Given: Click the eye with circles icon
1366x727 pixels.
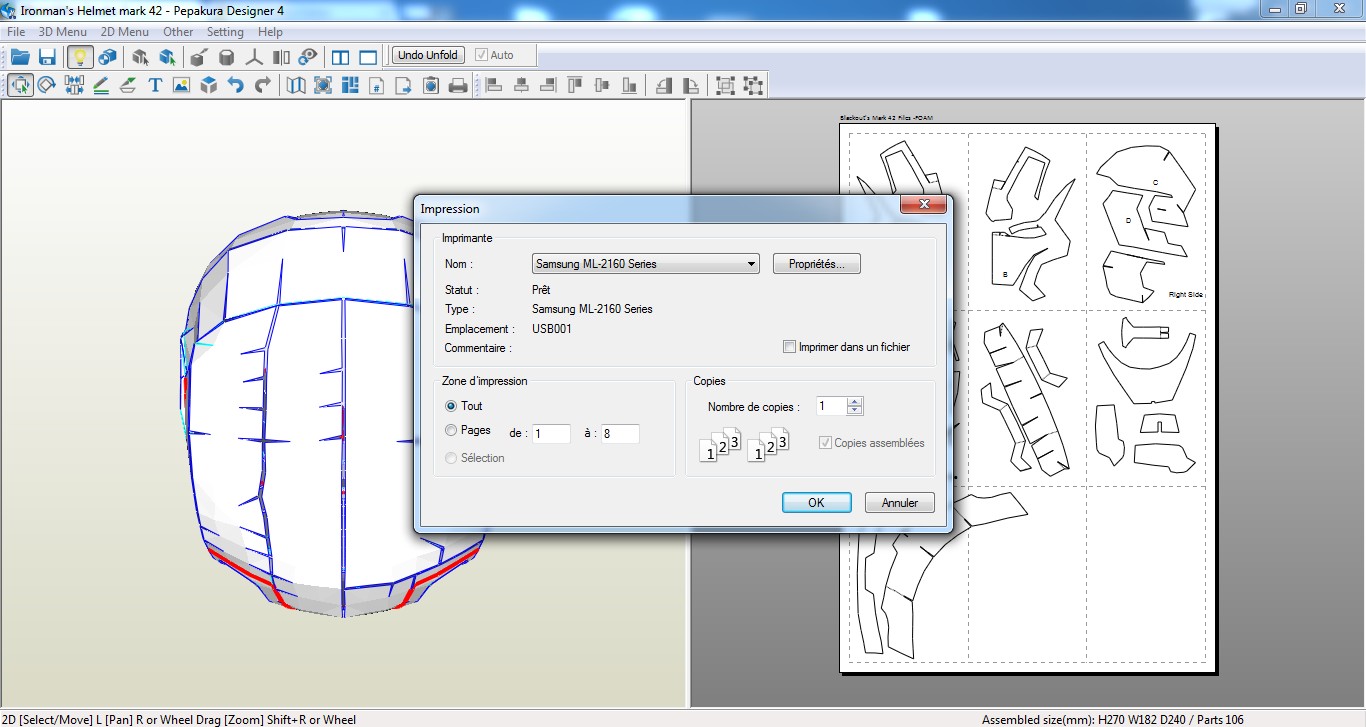Looking at the screenshot, I should 308,57.
